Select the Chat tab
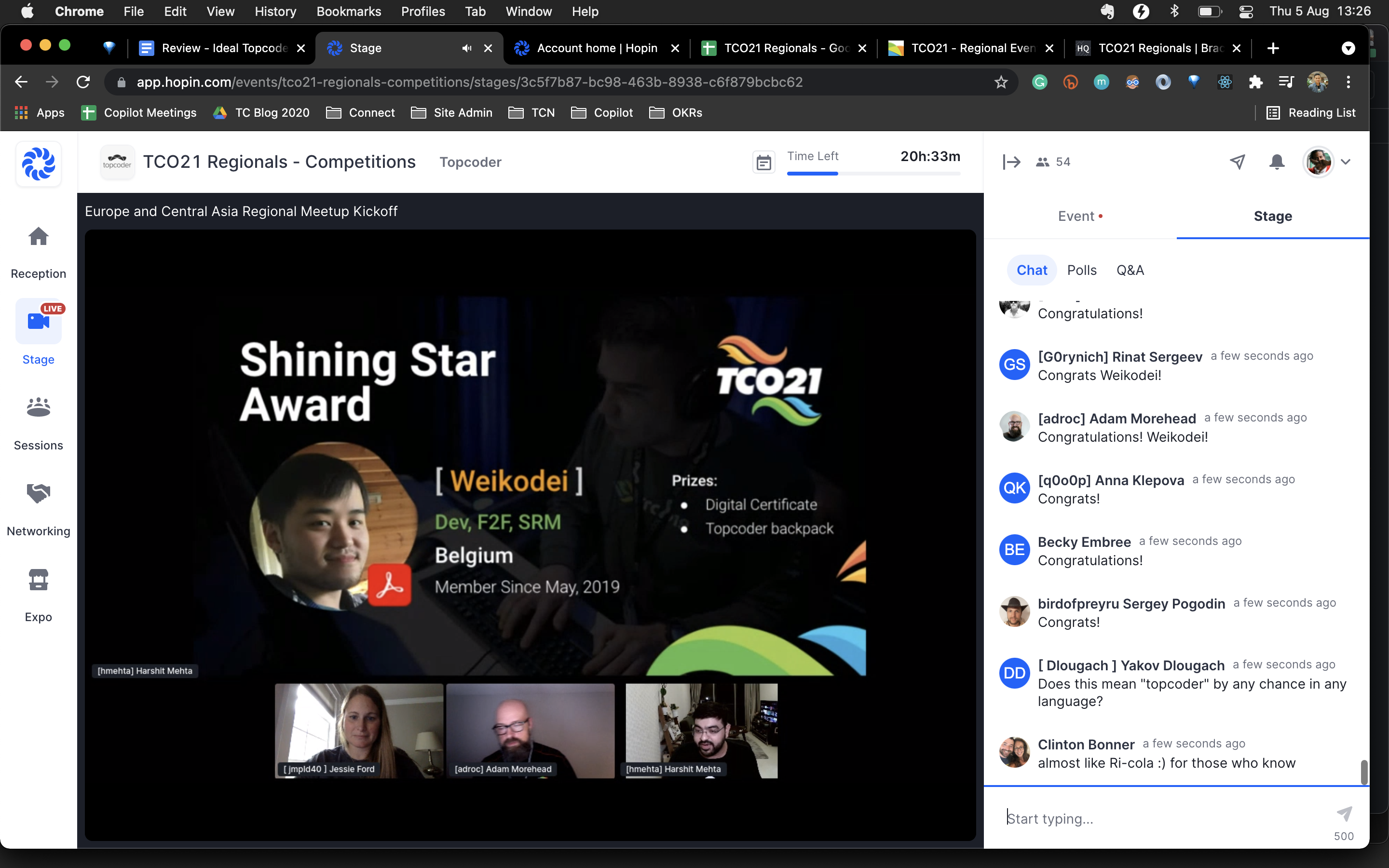 [x=1032, y=270]
